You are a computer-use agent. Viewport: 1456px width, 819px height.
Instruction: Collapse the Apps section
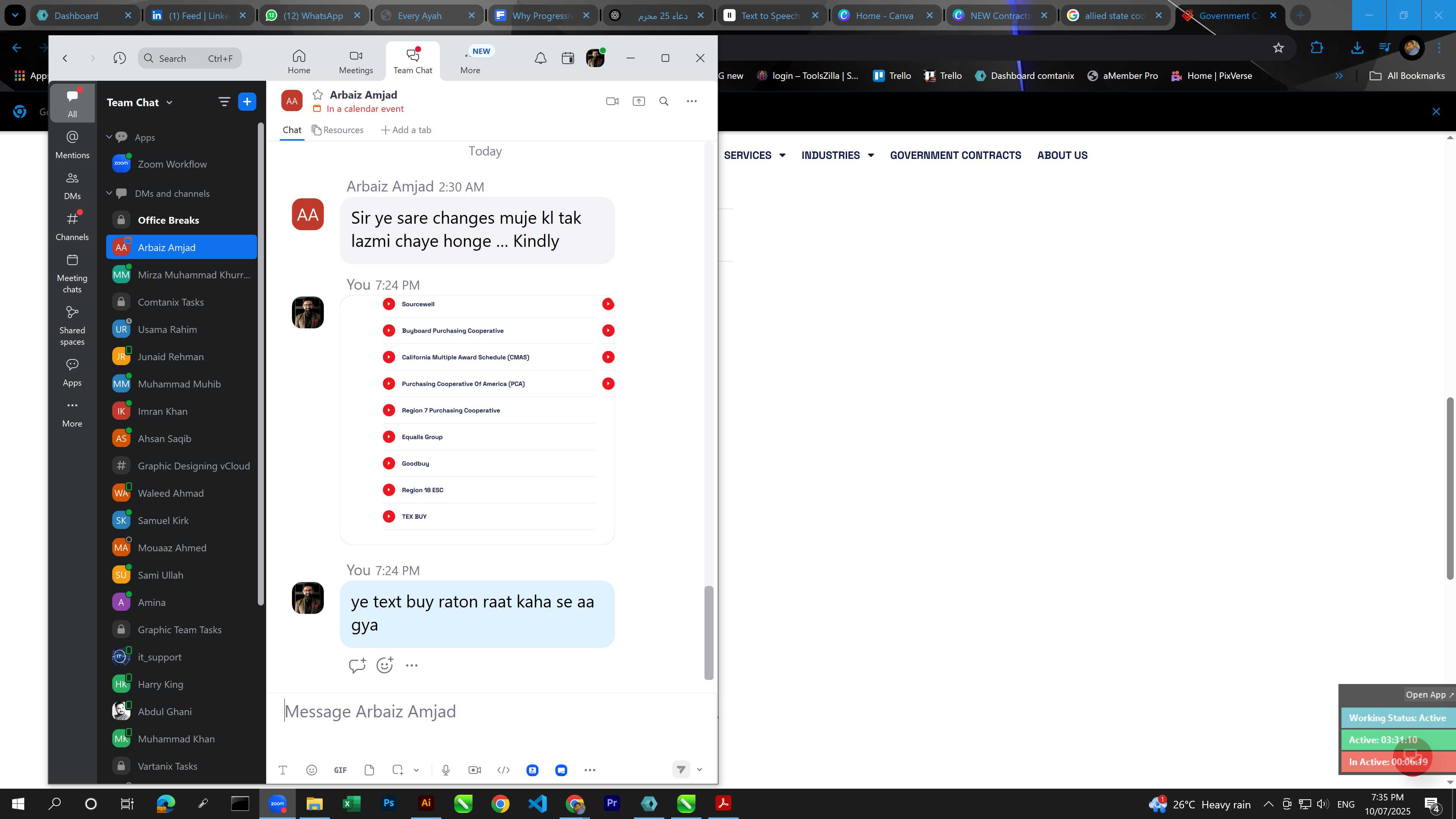pos(109,137)
